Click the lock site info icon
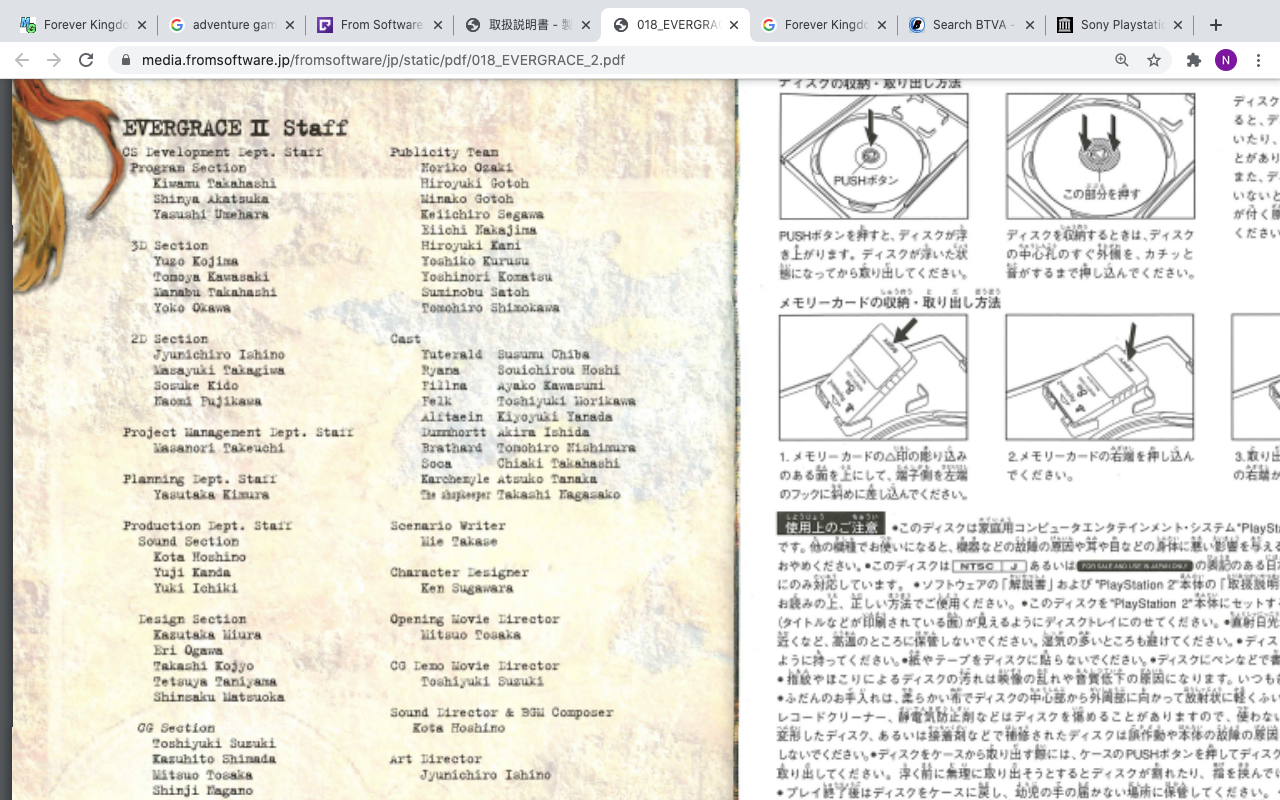Viewport: 1280px width, 800px height. coord(126,60)
